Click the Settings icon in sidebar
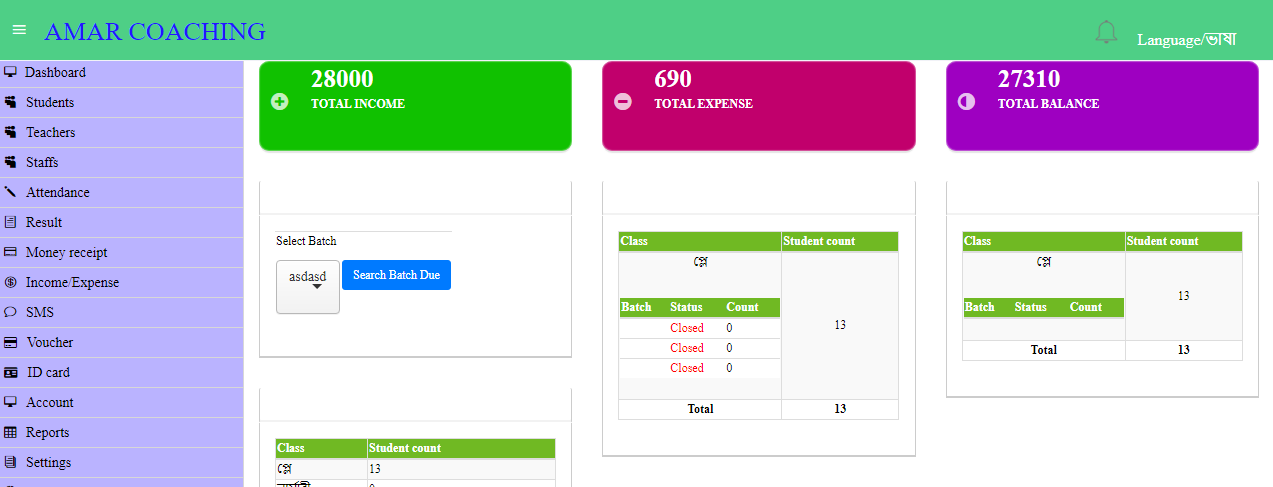This screenshot has width=1273, height=487. tap(11, 462)
